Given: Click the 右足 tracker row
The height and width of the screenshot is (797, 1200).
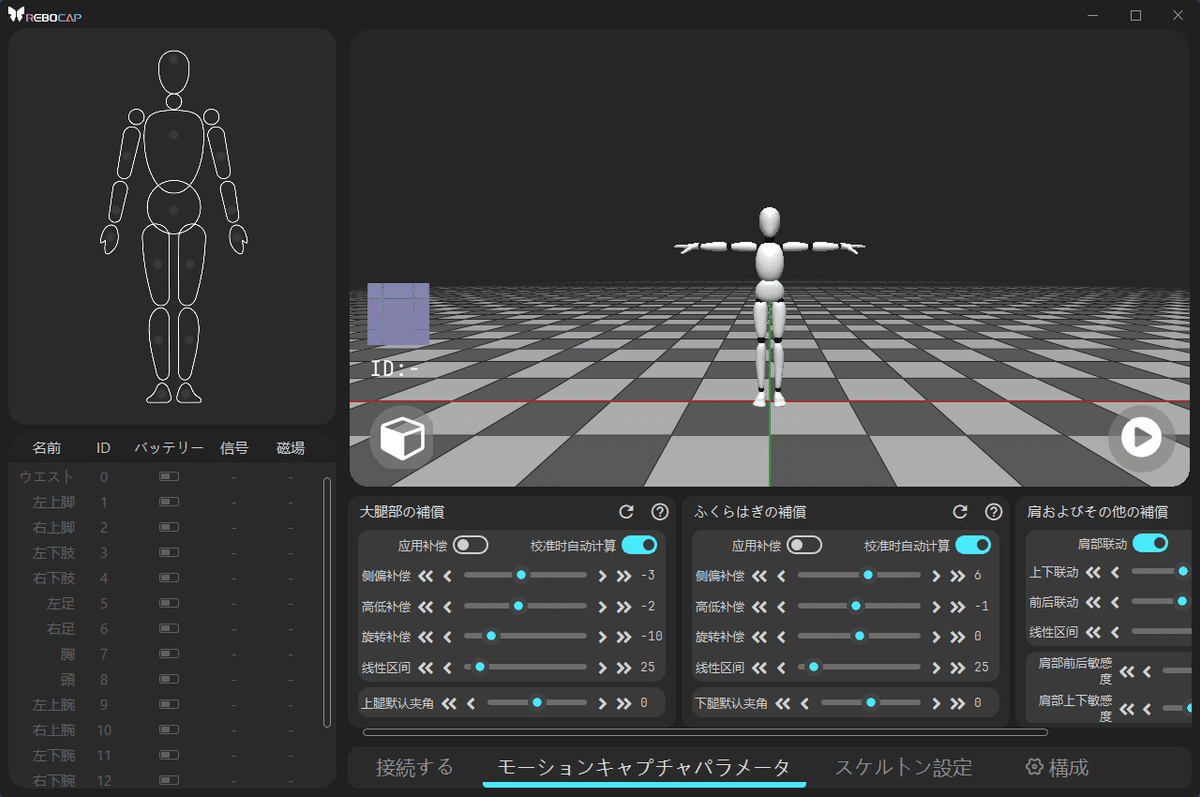Looking at the screenshot, I should [164, 629].
